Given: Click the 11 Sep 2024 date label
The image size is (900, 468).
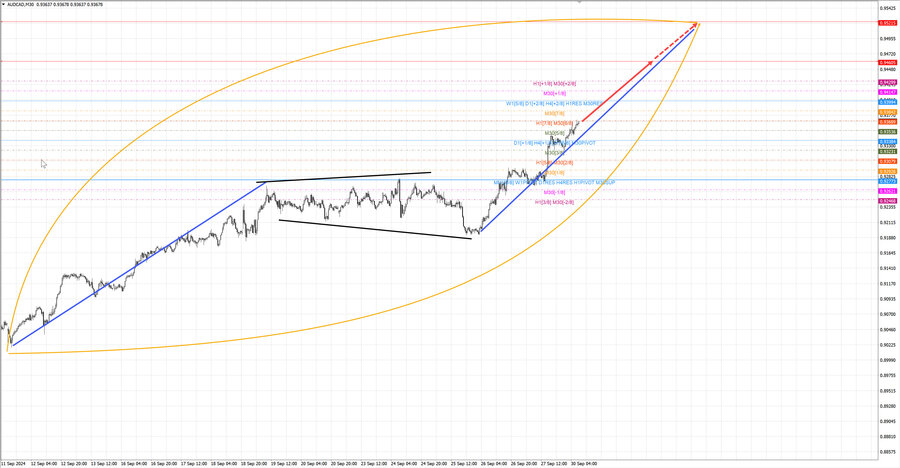Looking at the screenshot, I should point(13,463).
